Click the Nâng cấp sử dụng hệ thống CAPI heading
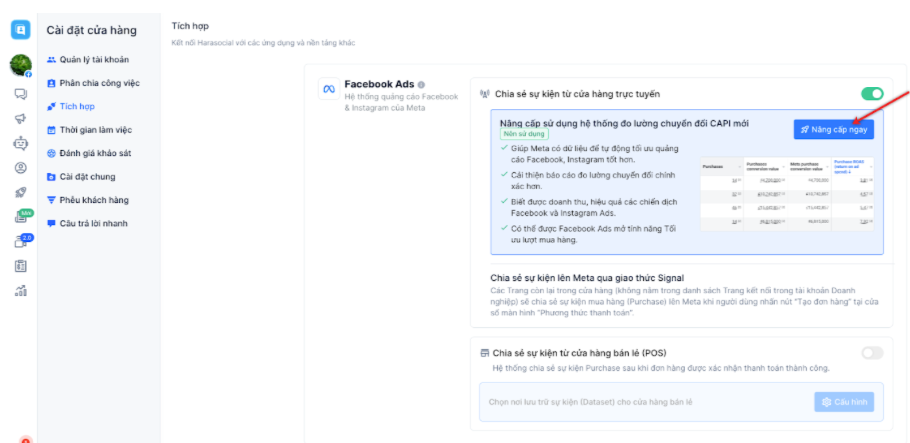Image resolution: width=910 pixels, height=443 pixels. [x=624, y=123]
